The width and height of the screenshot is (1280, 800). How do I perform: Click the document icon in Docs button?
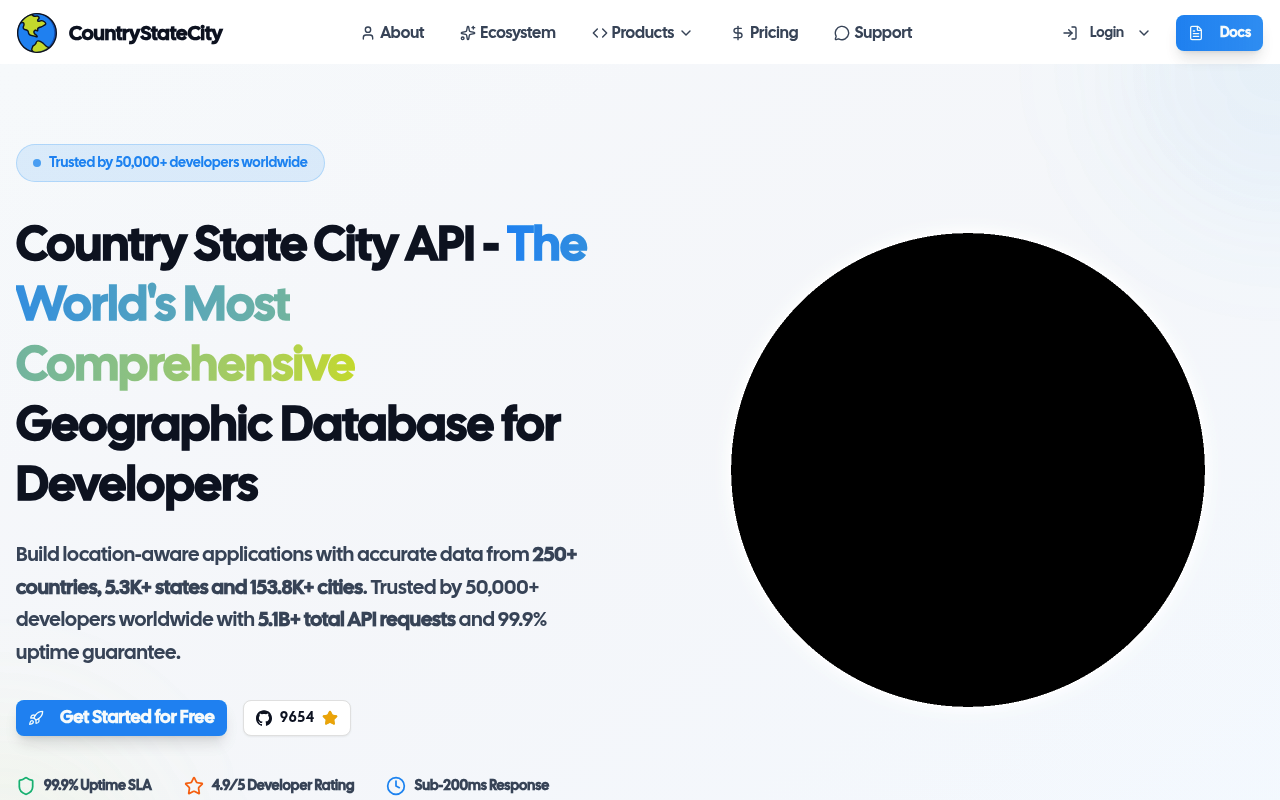pyautogui.click(x=1196, y=33)
